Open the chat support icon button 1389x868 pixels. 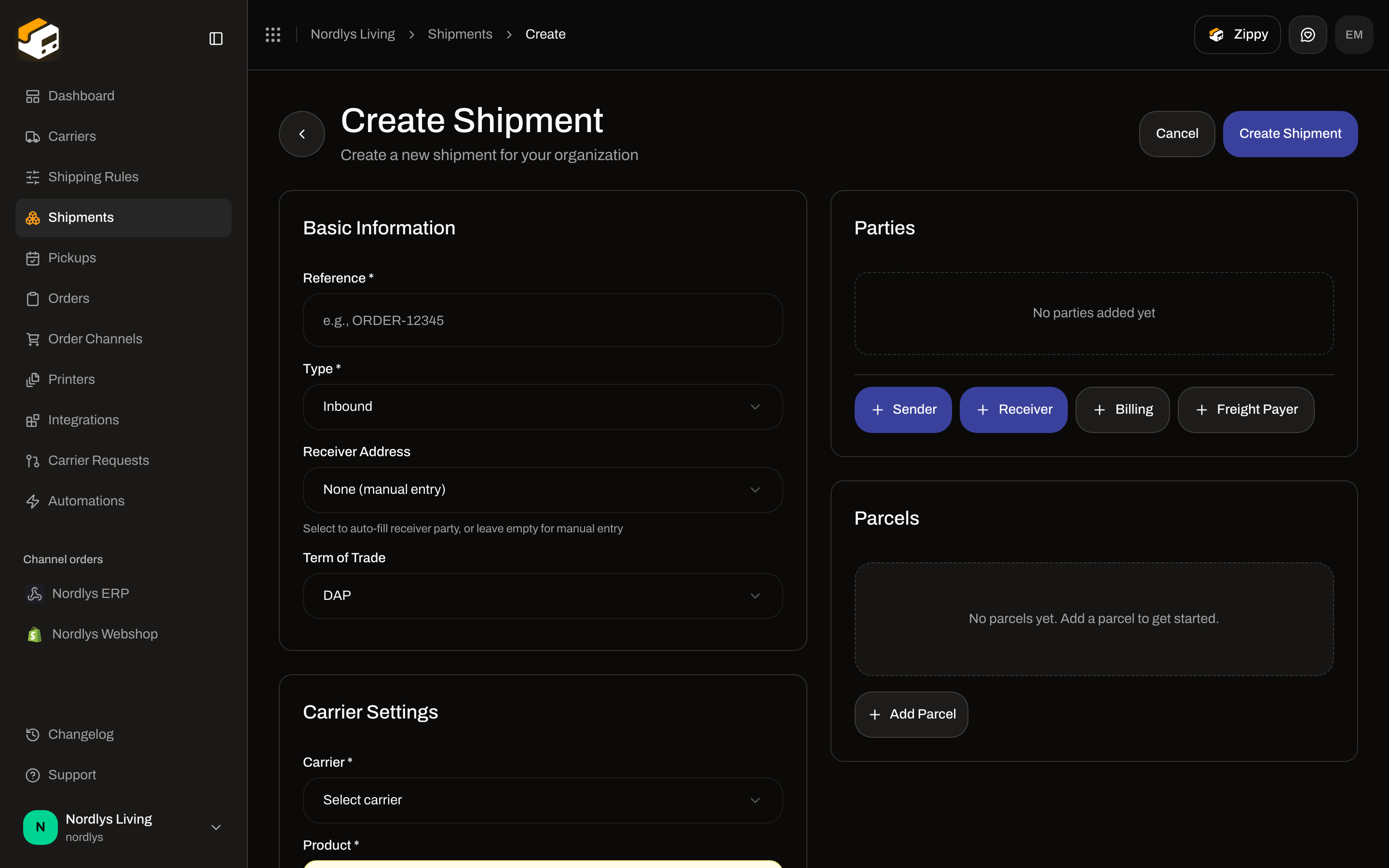click(1307, 34)
